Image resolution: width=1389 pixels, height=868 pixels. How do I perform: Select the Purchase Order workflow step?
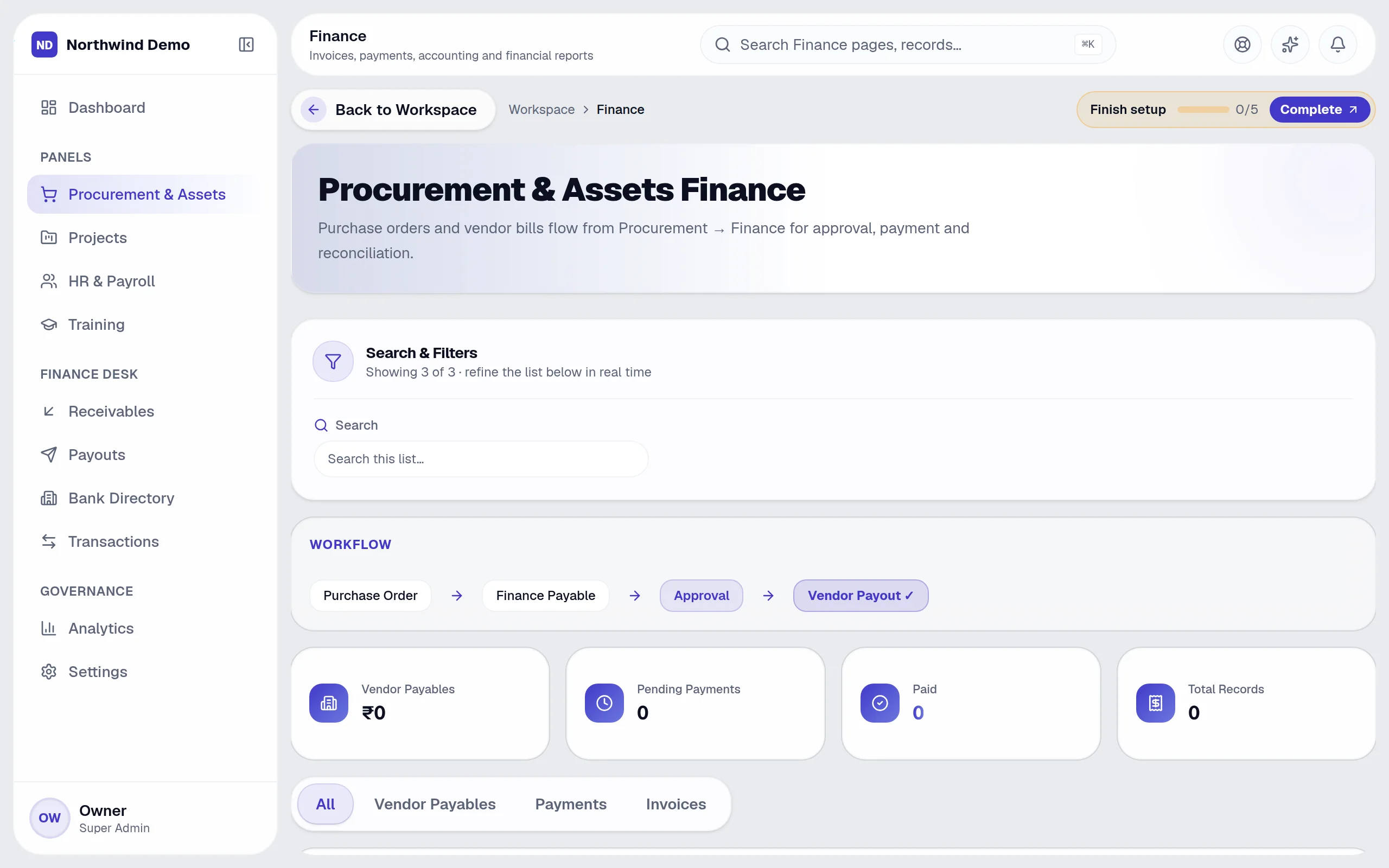370,595
